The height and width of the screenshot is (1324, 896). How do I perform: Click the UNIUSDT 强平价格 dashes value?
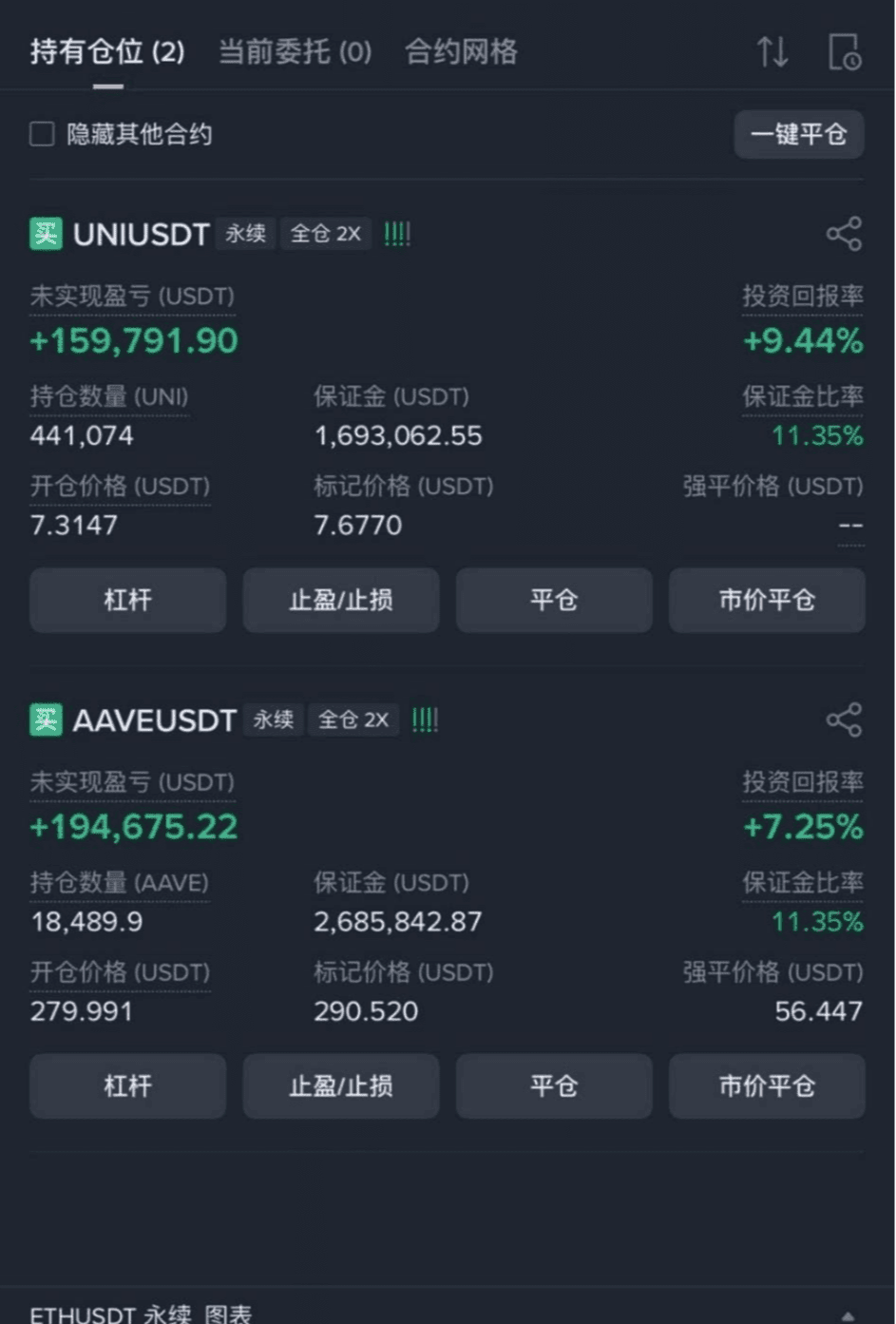pyautogui.click(x=850, y=526)
